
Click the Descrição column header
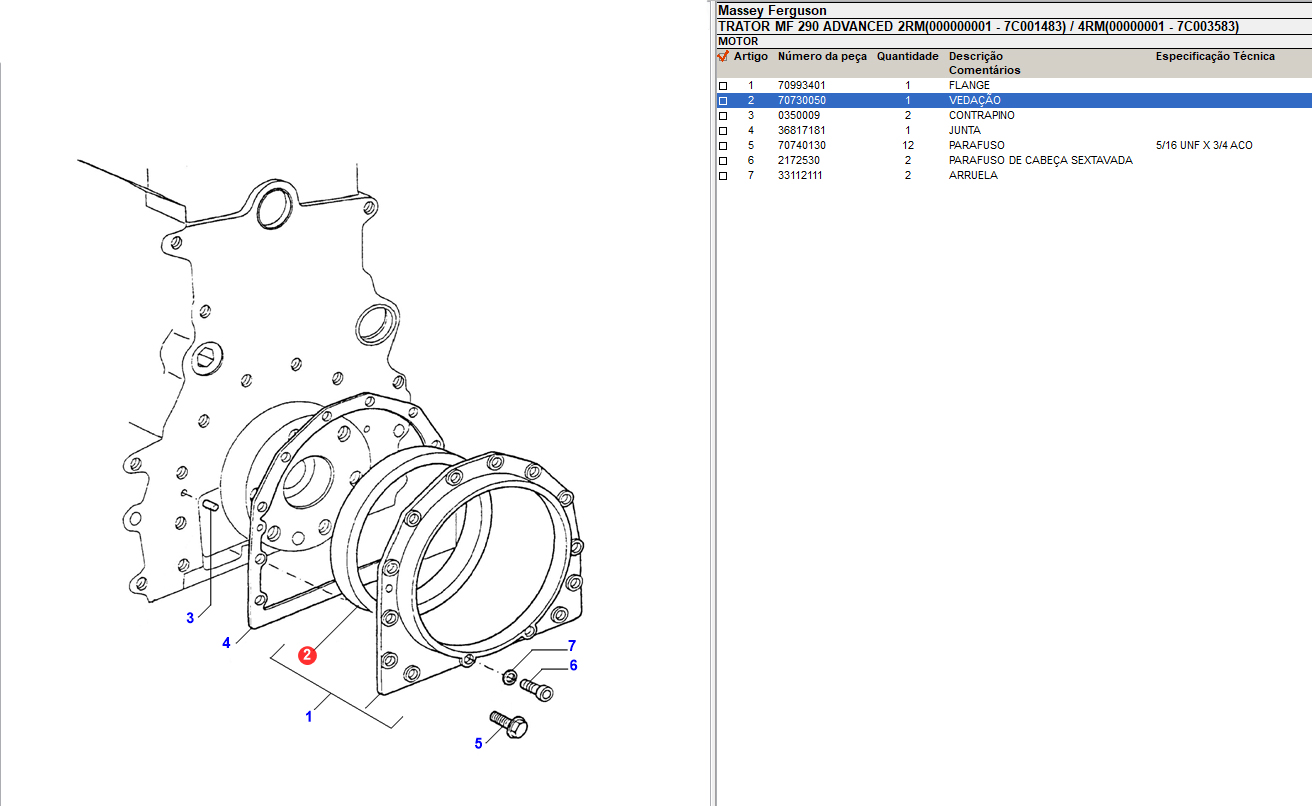coord(975,57)
